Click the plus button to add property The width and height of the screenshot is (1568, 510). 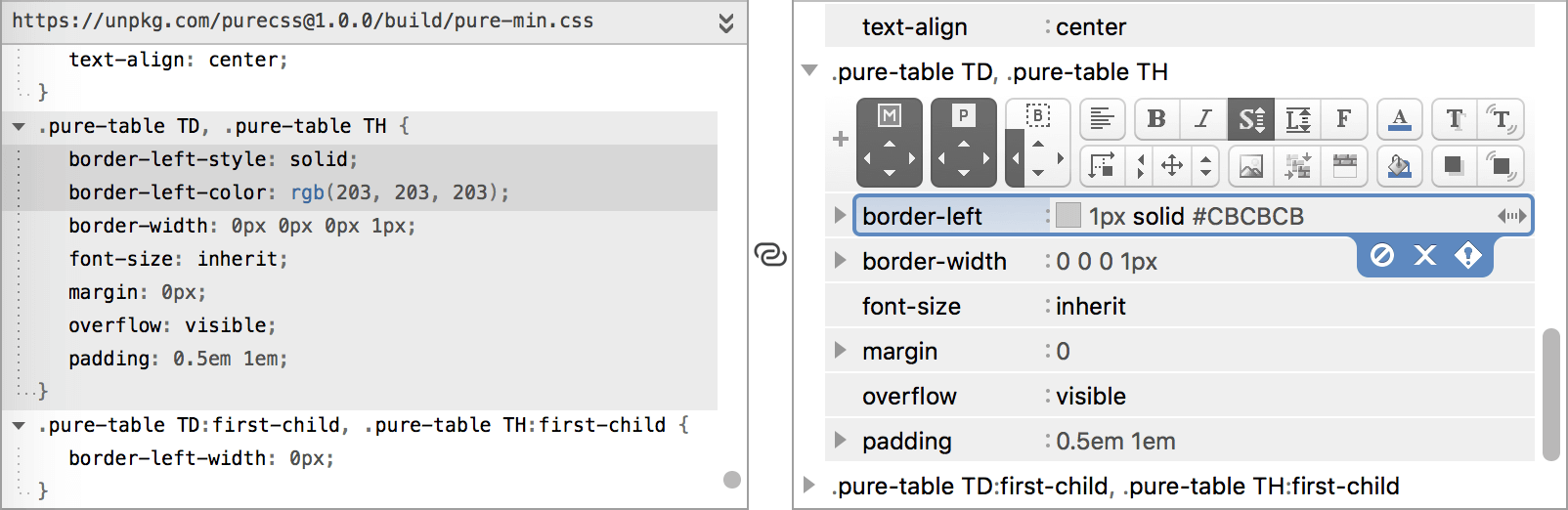[x=840, y=139]
